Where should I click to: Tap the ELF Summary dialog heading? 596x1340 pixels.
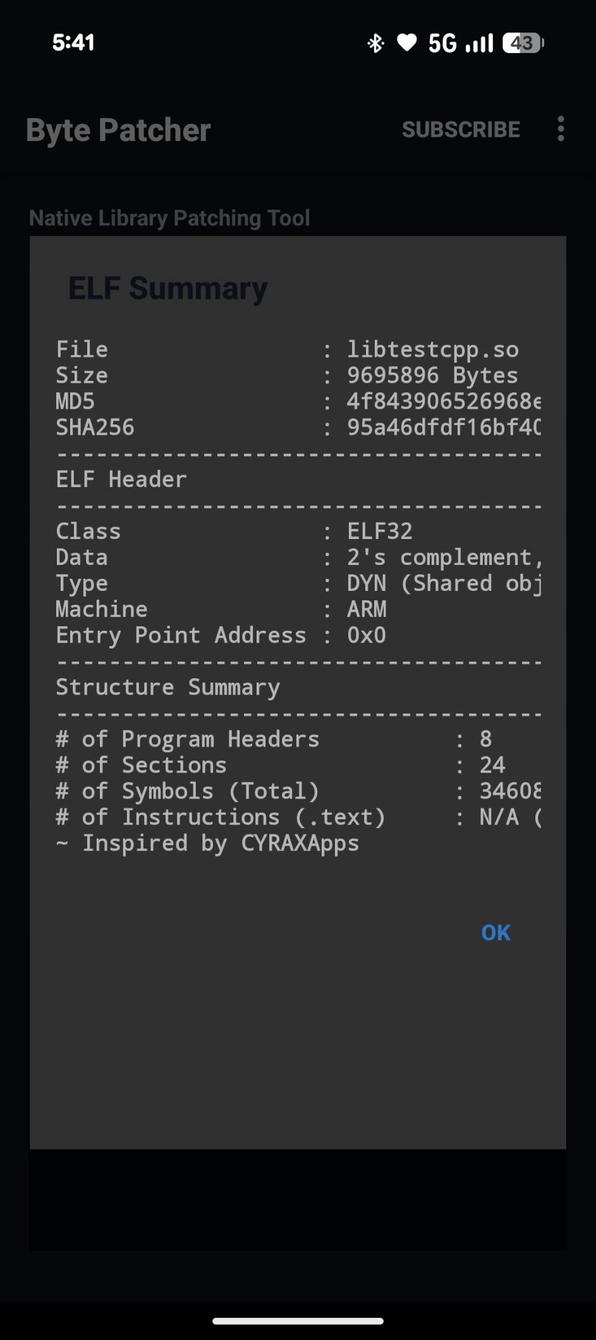click(x=167, y=287)
